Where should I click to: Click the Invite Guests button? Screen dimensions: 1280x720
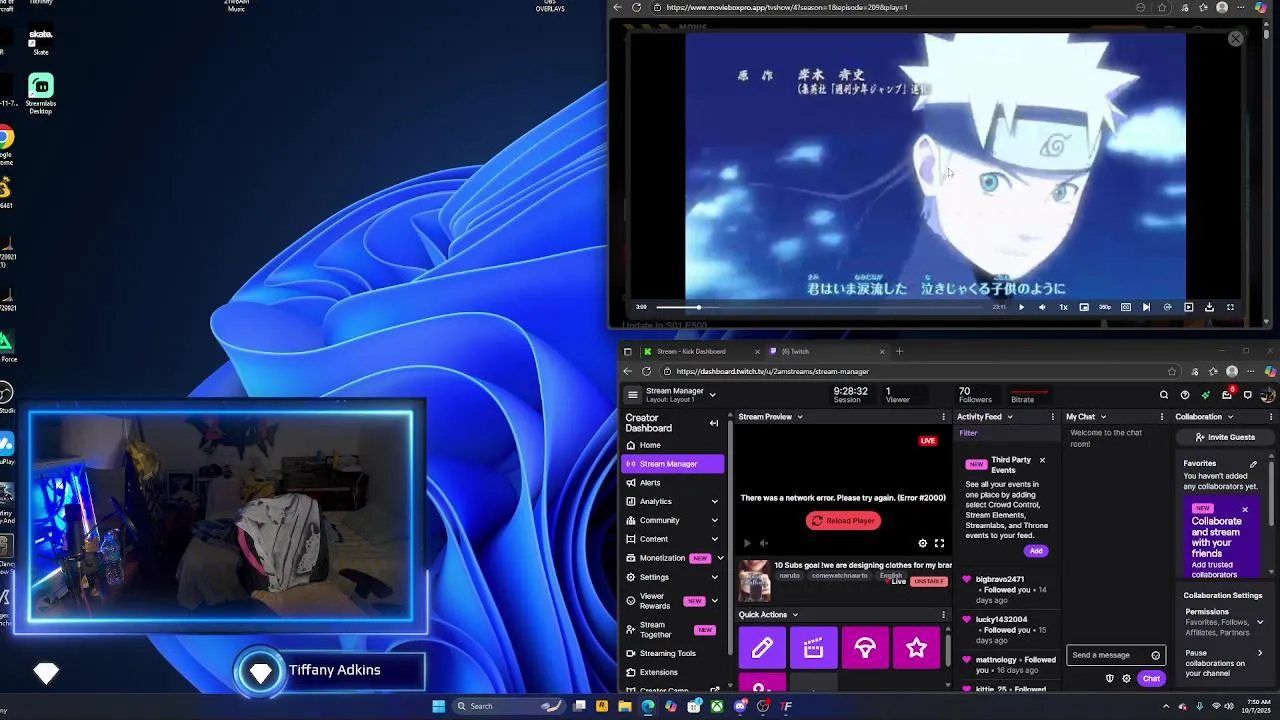(1225, 437)
